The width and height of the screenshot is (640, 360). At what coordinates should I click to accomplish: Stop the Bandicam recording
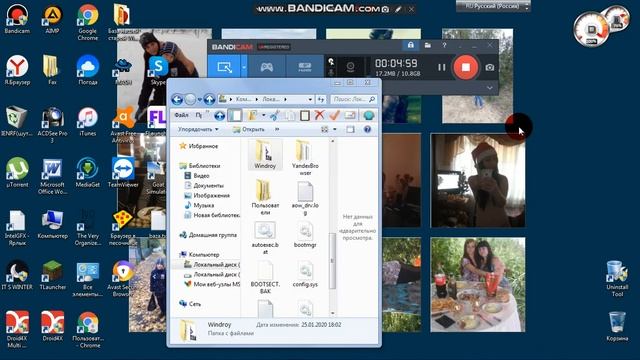465,67
